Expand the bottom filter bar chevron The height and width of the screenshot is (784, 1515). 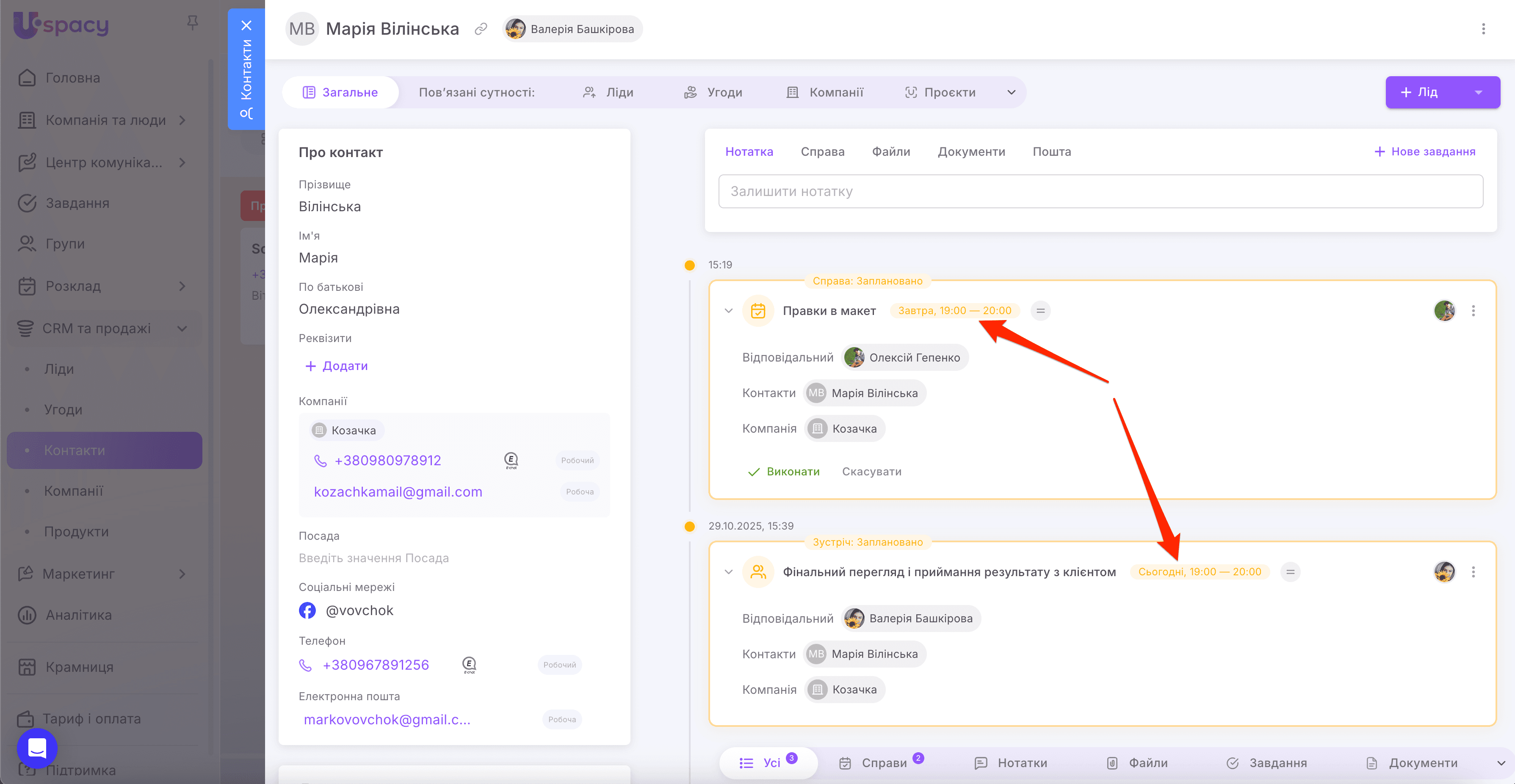point(1500,763)
